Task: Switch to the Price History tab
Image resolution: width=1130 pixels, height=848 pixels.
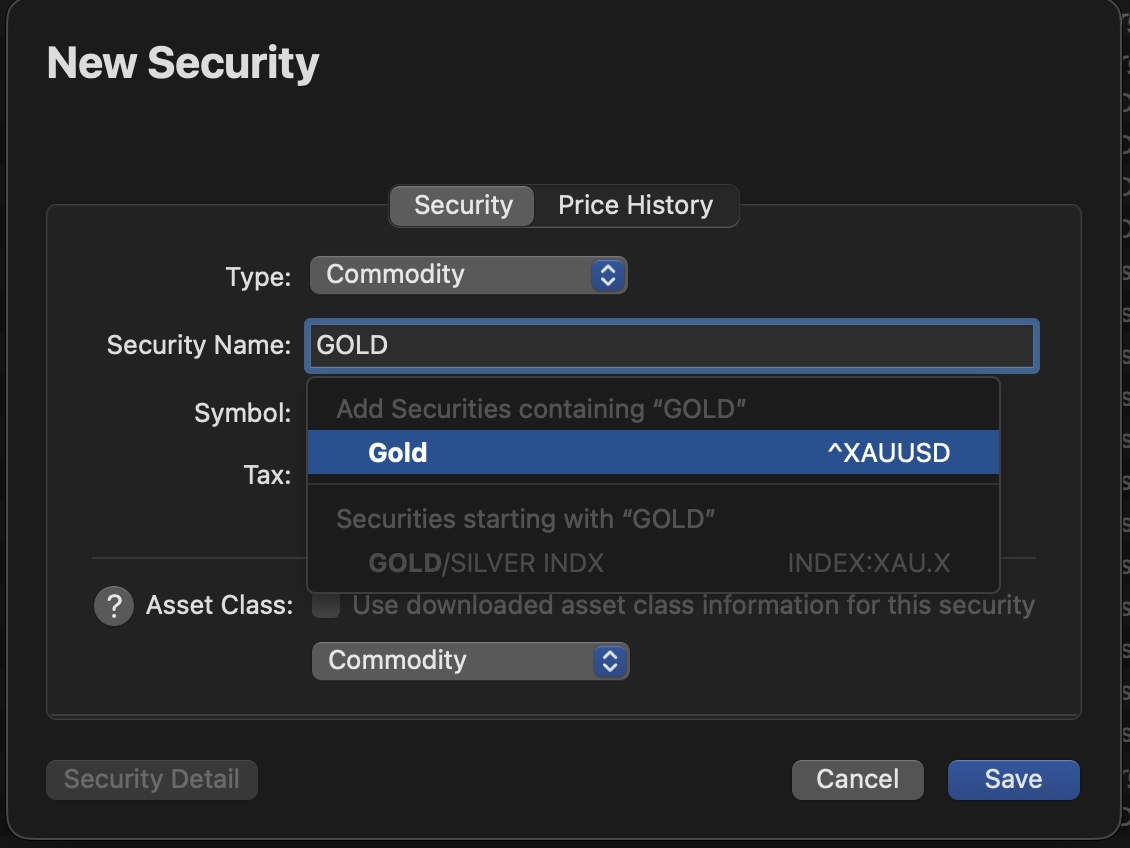Action: pos(635,206)
